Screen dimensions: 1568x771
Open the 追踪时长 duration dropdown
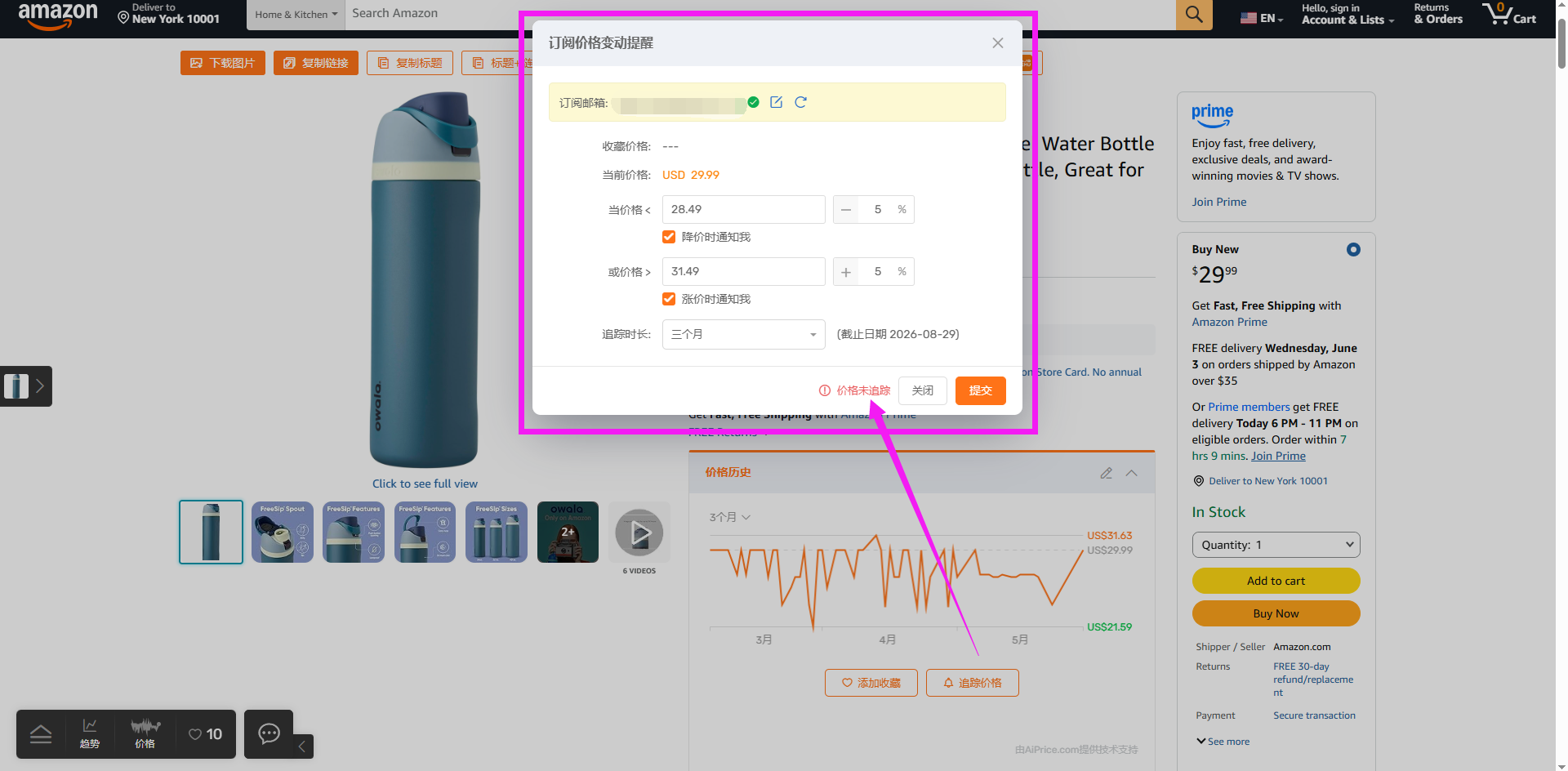click(743, 334)
